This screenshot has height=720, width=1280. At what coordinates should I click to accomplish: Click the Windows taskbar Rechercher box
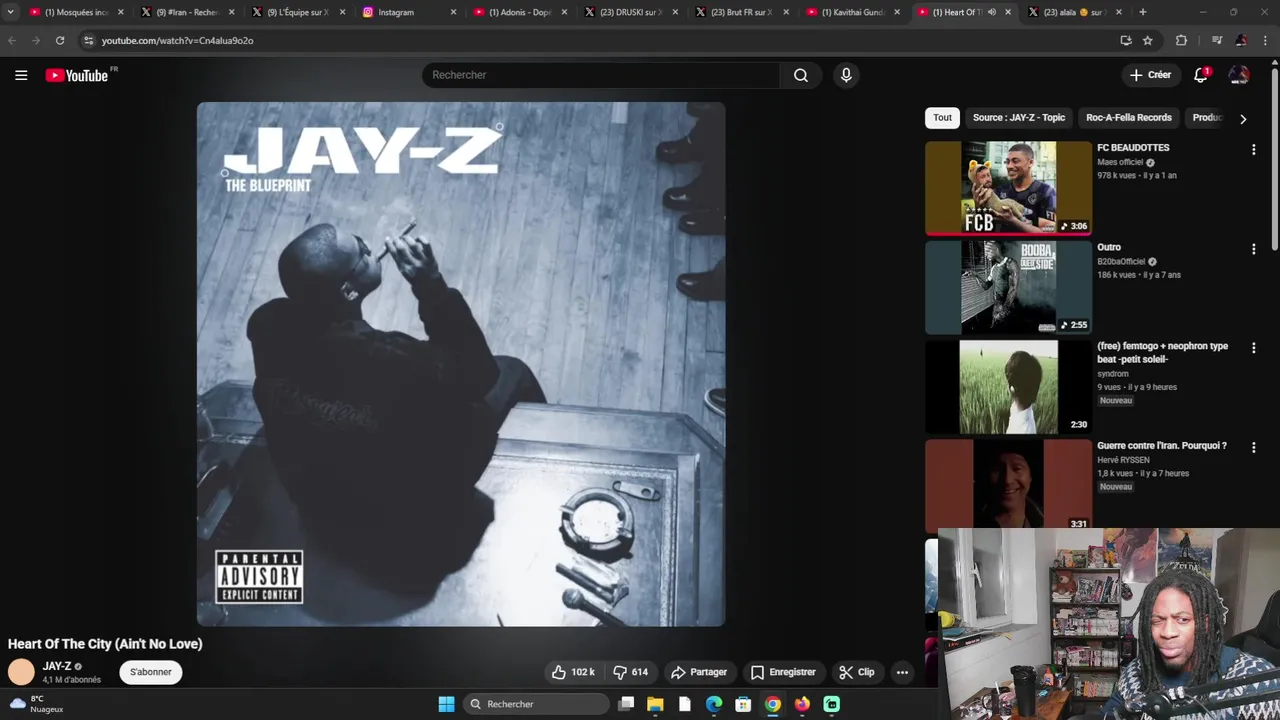[535, 704]
